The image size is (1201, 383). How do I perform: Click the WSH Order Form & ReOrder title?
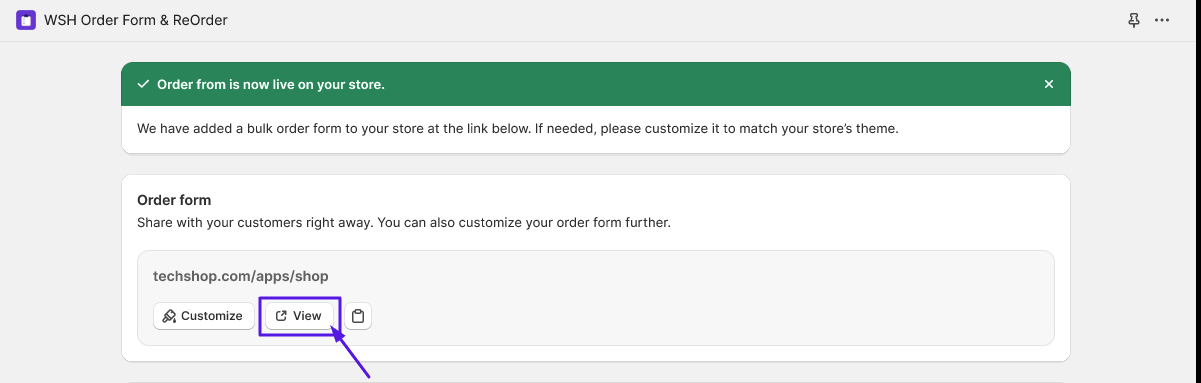coord(136,20)
